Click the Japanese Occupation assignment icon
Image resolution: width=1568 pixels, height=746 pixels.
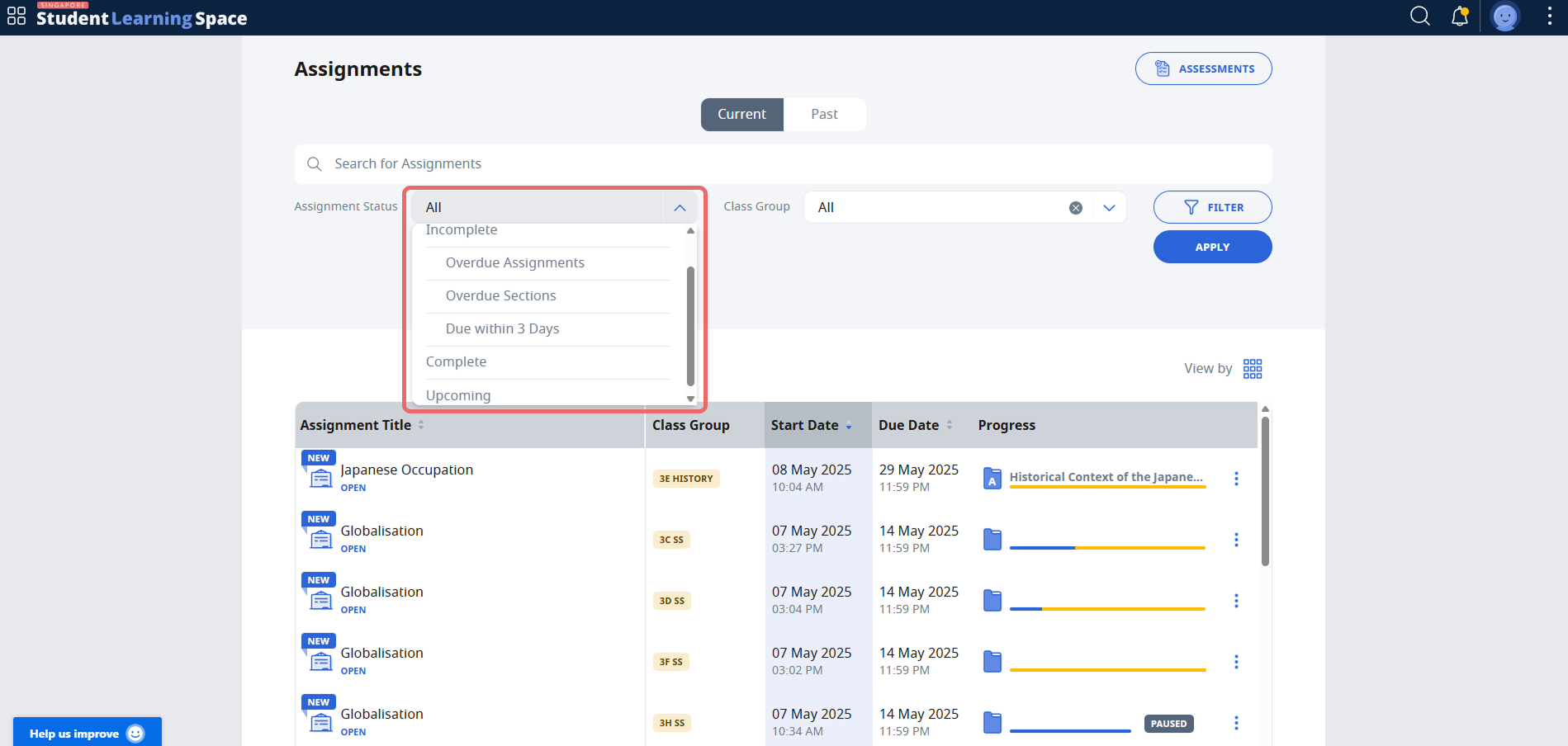coord(320,478)
